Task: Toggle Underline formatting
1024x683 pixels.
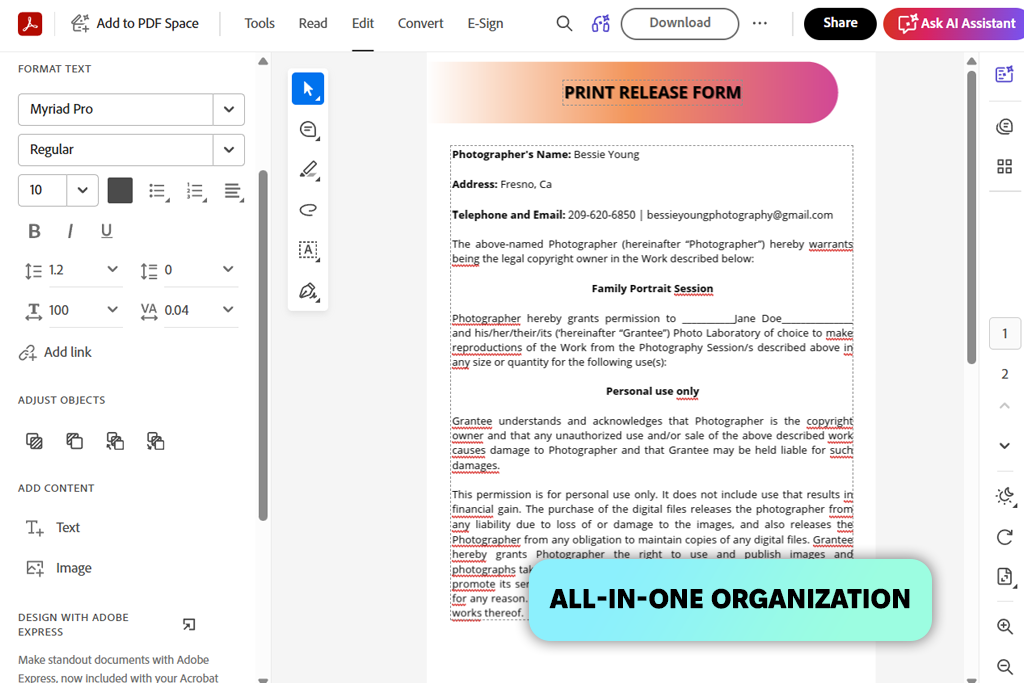Action: [106, 231]
